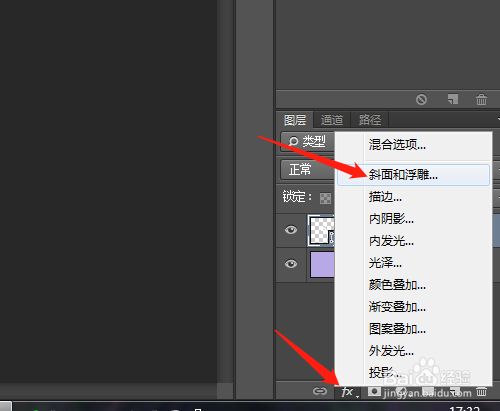Screen dimensions: 500x411
Task: Add a layer mask with mask icon
Action: point(374,391)
